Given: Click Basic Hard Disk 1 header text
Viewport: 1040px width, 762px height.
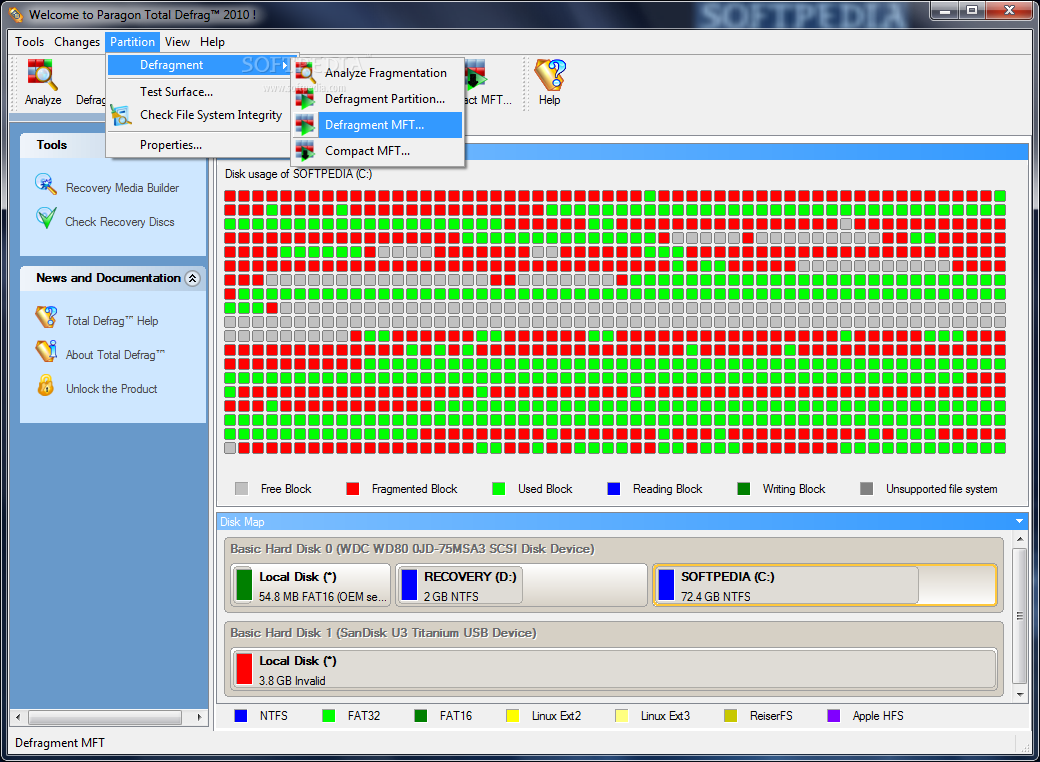Looking at the screenshot, I should pyautogui.click(x=383, y=633).
